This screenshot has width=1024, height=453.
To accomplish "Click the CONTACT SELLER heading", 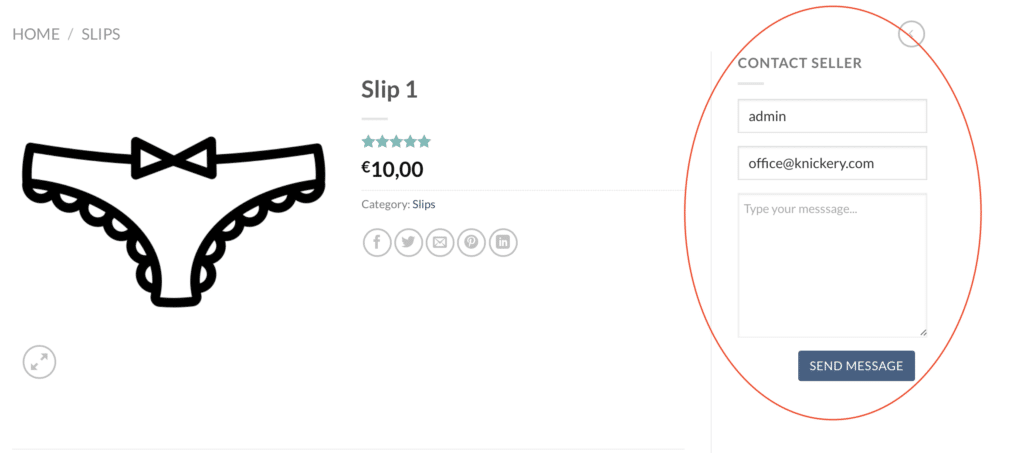I will point(799,63).
